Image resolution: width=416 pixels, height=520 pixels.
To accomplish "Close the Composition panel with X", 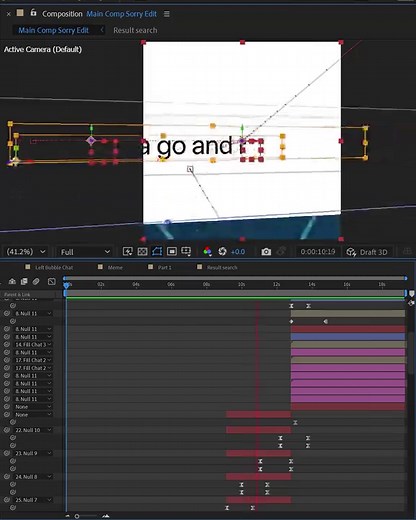I will click(x=9, y=14).
